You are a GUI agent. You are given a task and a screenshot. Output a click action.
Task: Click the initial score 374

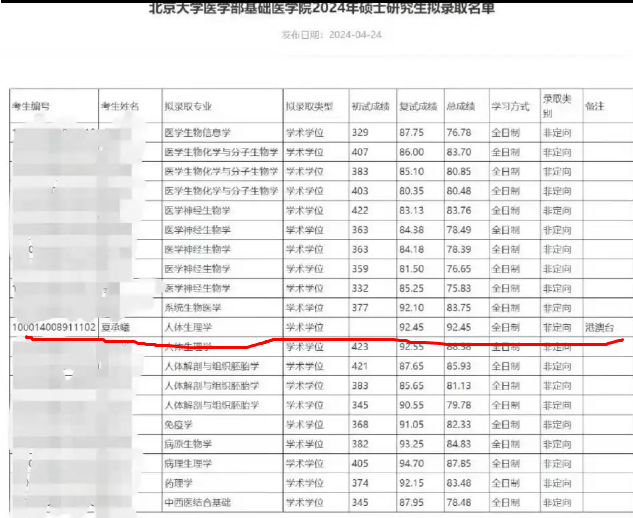(x=360, y=483)
